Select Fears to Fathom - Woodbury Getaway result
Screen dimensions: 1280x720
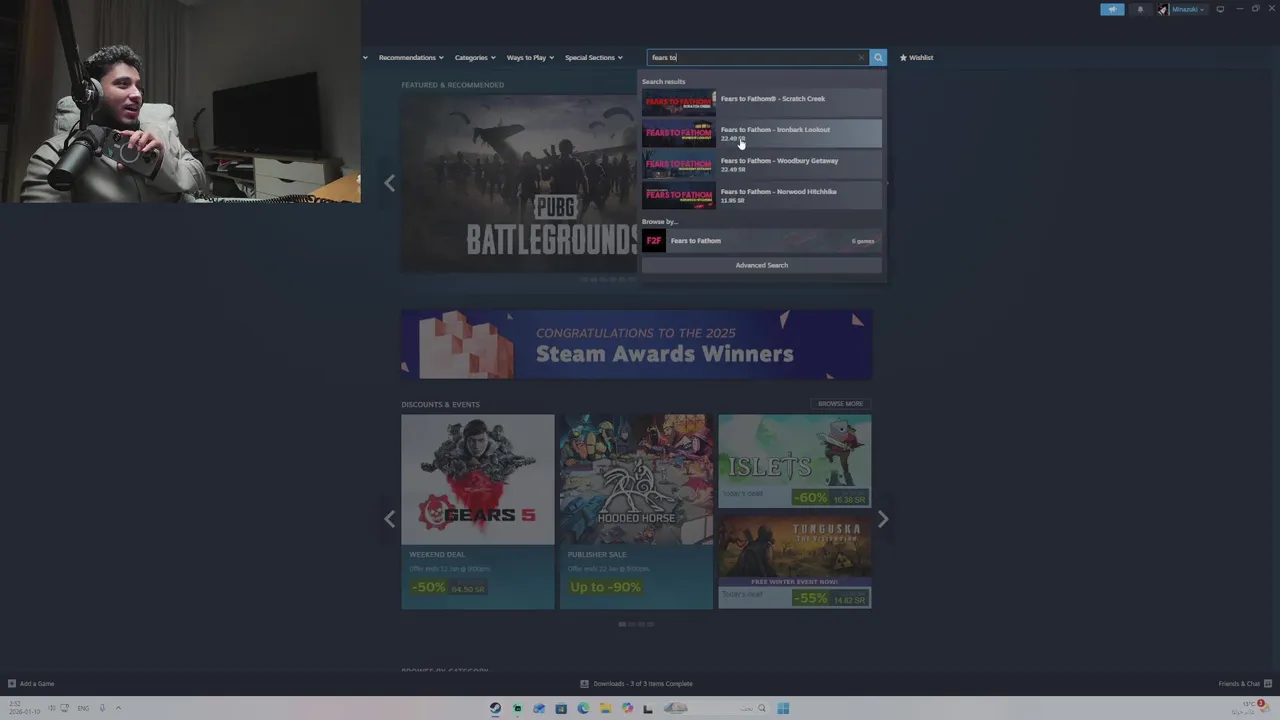coord(762,164)
